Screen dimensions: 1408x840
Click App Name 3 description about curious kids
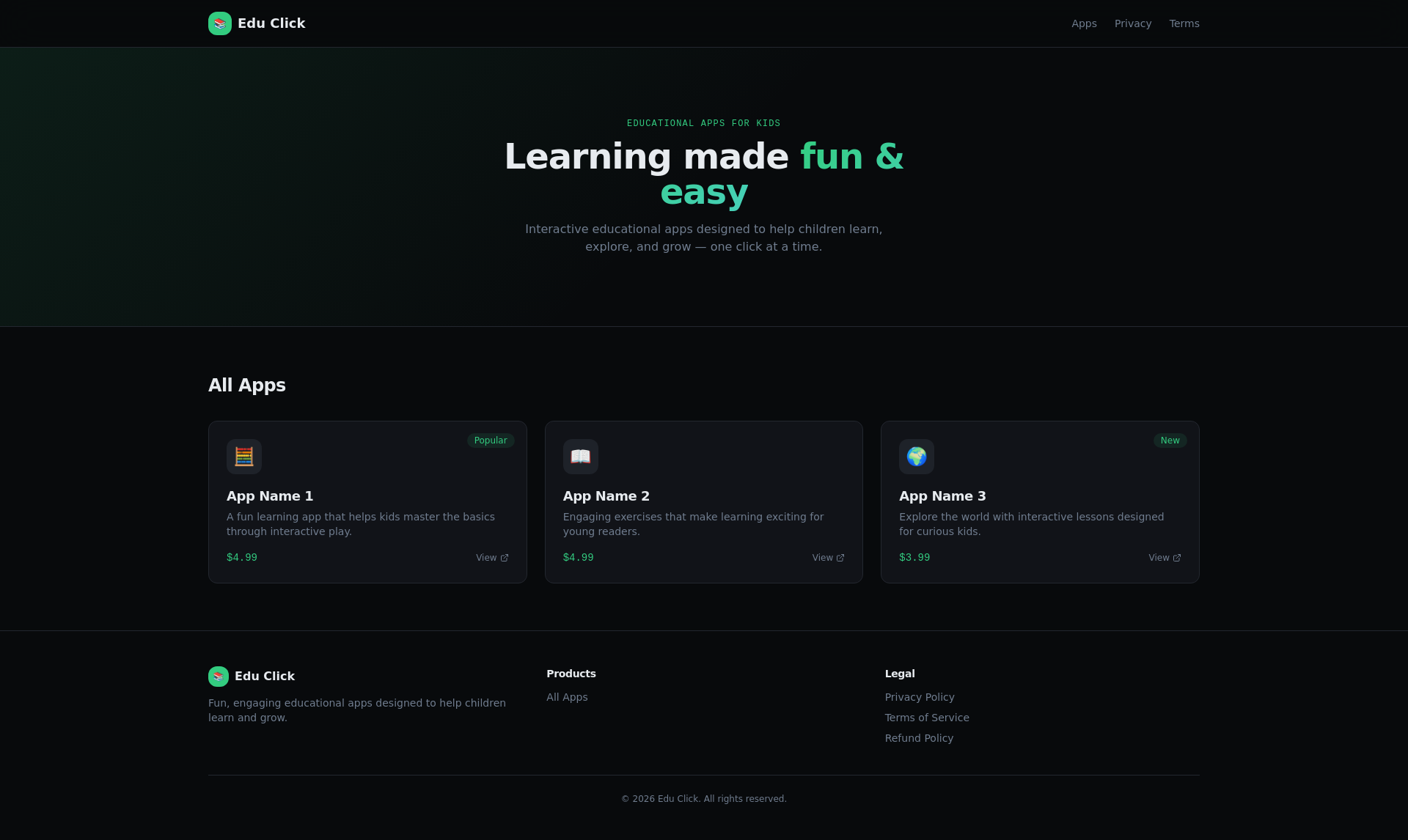[x=1032, y=524]
